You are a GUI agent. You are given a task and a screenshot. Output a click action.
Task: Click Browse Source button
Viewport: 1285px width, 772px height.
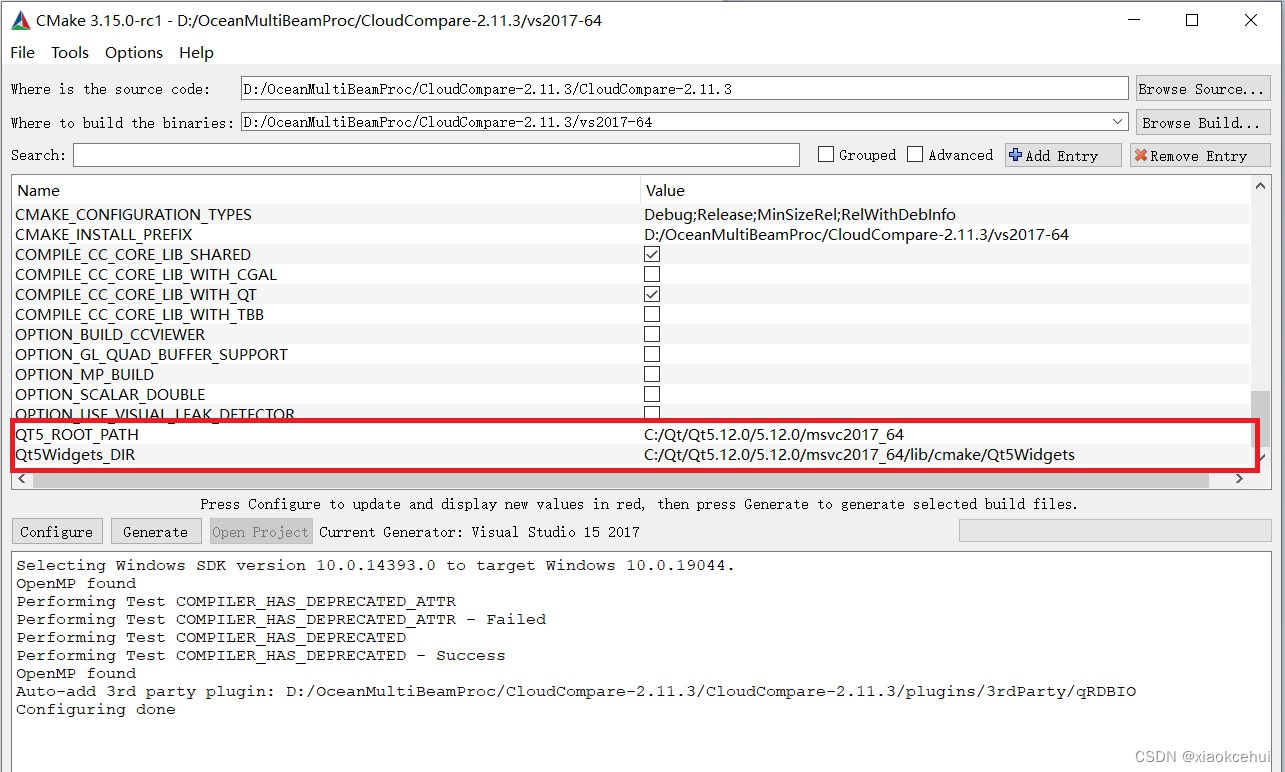pos(1202,88)
